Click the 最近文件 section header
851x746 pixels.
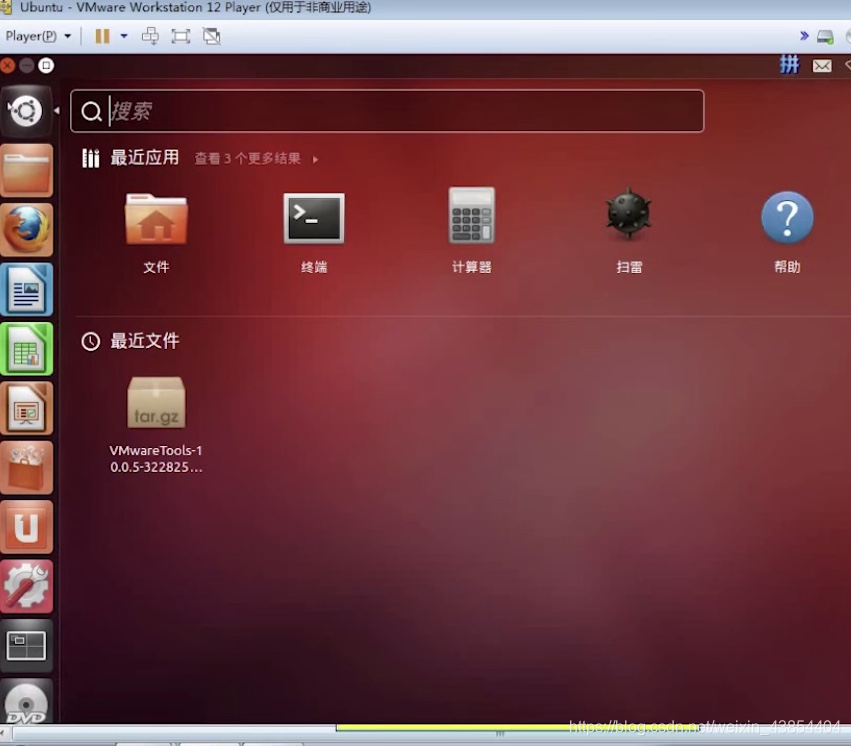coord(144,341)
